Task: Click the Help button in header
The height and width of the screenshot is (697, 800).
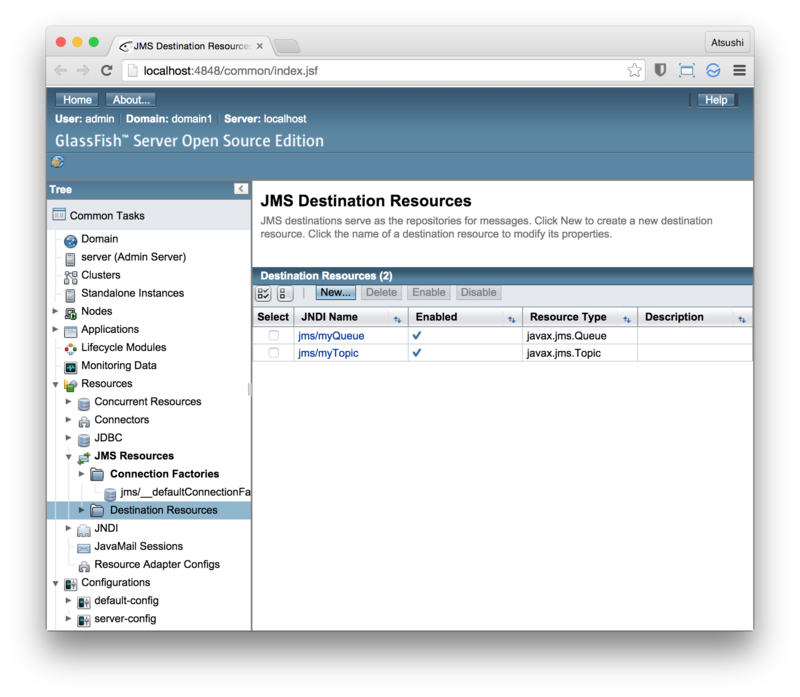Action: coord(716,100)
